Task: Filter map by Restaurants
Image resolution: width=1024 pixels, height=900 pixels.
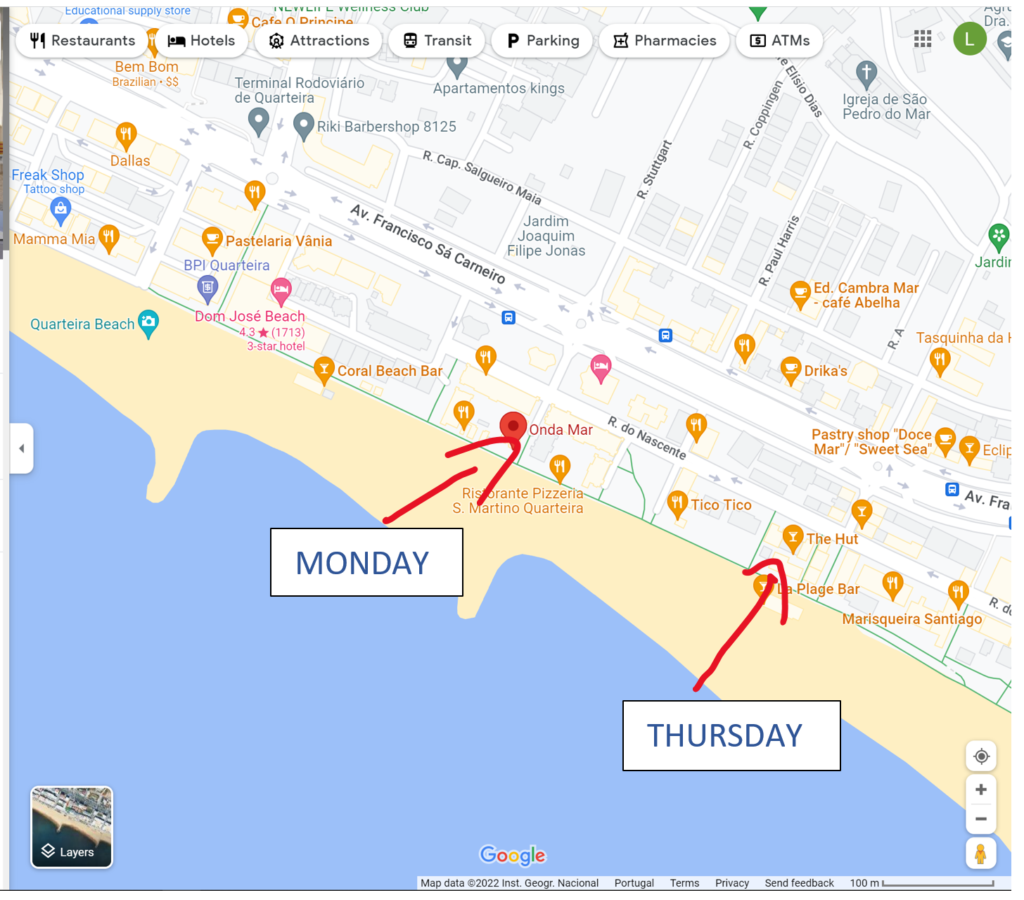Action: [x=83, y=40]
